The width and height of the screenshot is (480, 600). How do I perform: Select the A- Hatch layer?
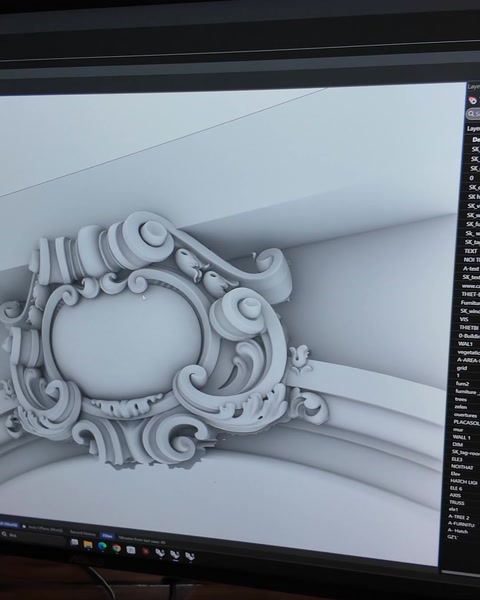(457, 530)
